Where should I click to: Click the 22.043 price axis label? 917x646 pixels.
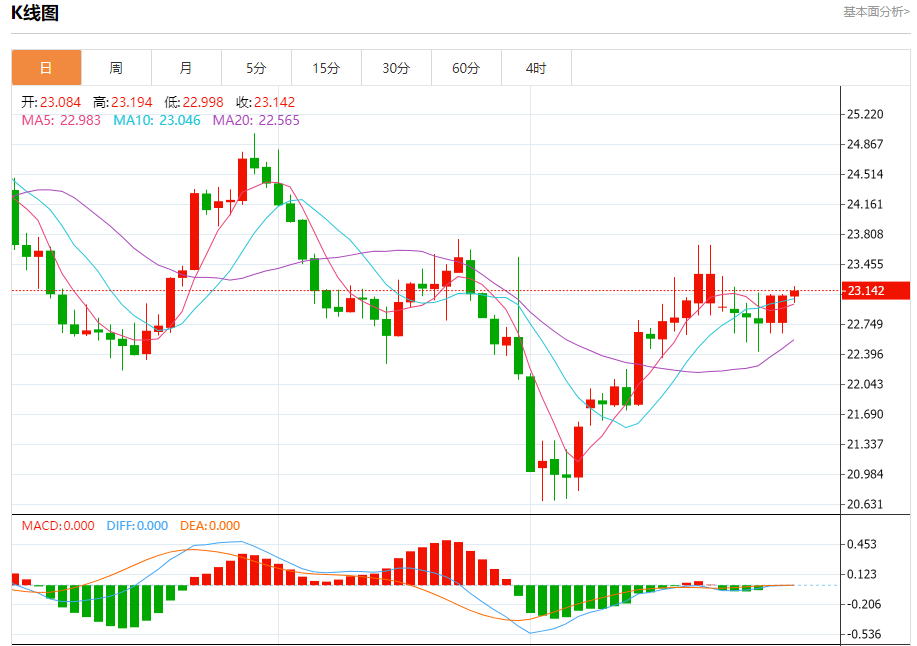(865, 384)
